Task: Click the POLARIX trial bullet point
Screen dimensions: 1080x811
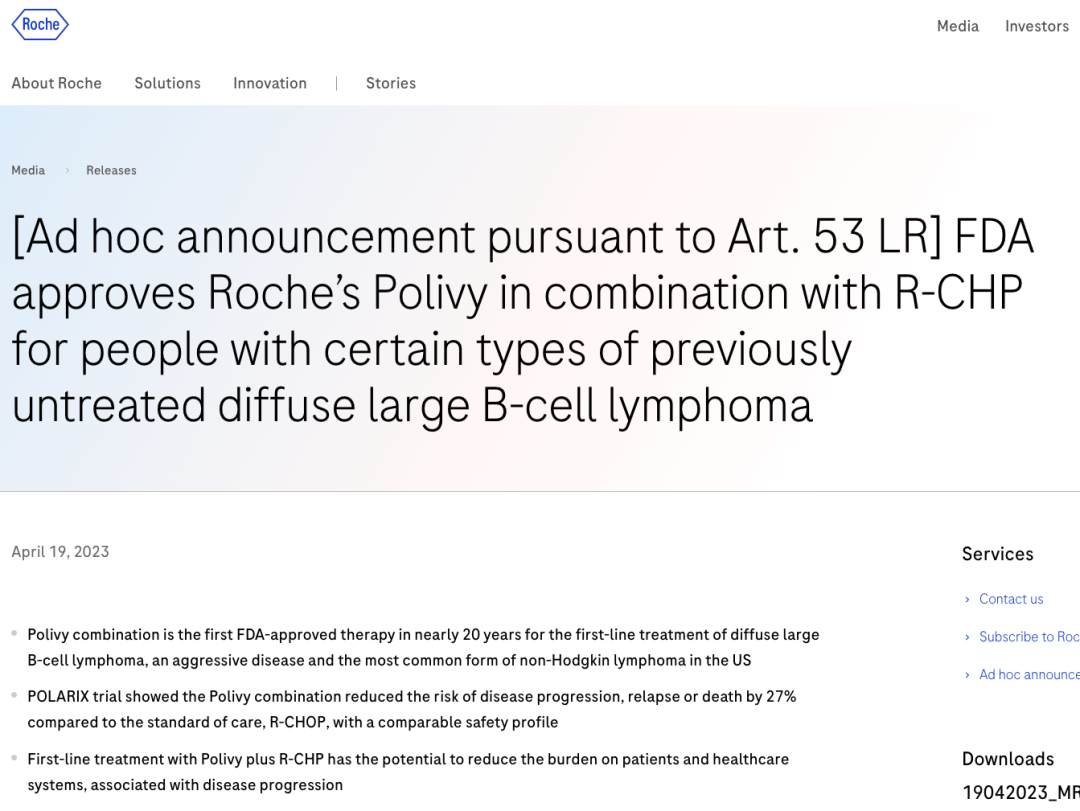Action: tap(412, 710)
